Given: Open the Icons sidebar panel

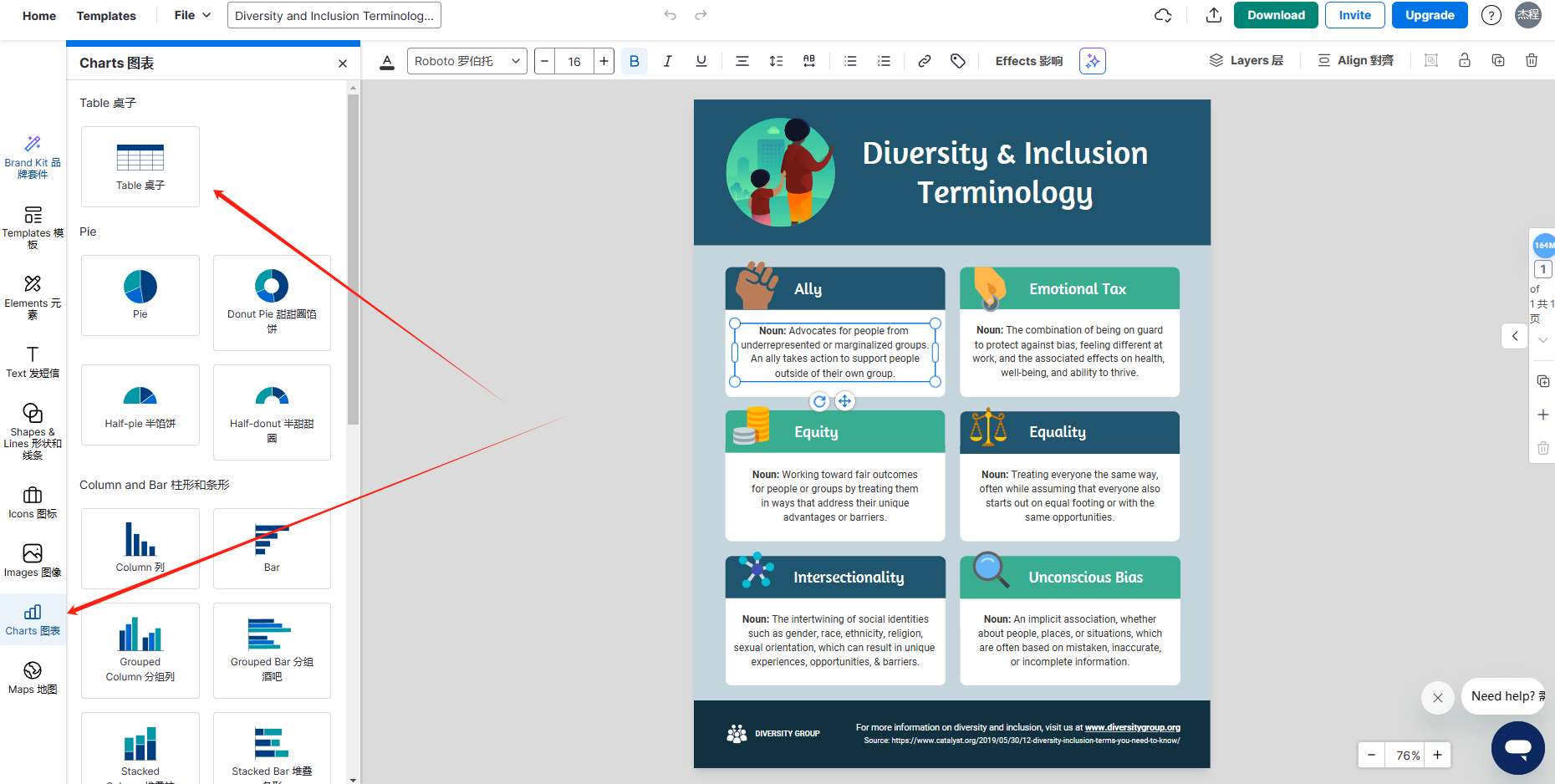Looking at the screenshot, I should 33,502.
